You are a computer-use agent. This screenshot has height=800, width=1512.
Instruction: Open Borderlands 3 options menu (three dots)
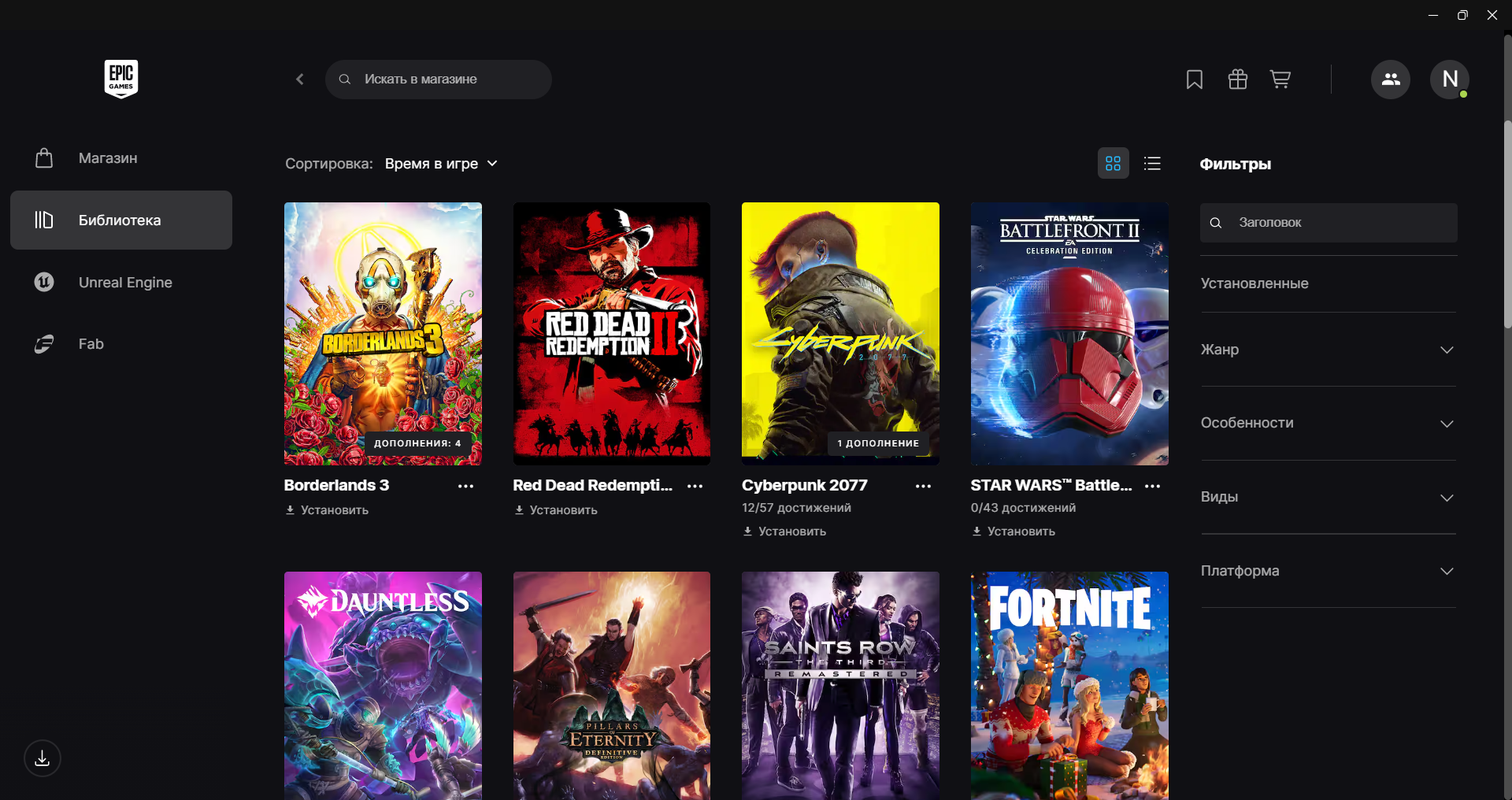tap(466, 486)
